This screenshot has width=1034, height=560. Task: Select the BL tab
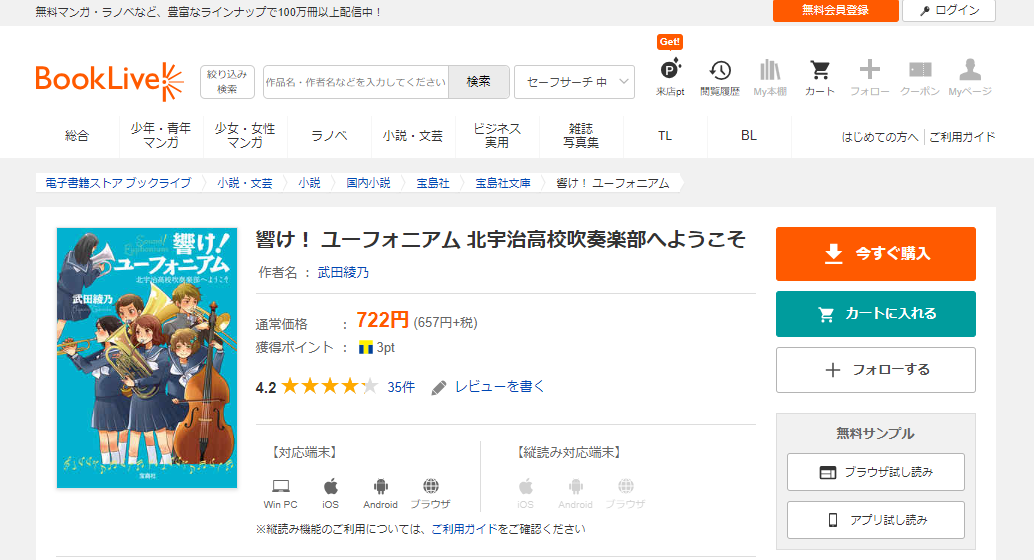tap(748, 136)
